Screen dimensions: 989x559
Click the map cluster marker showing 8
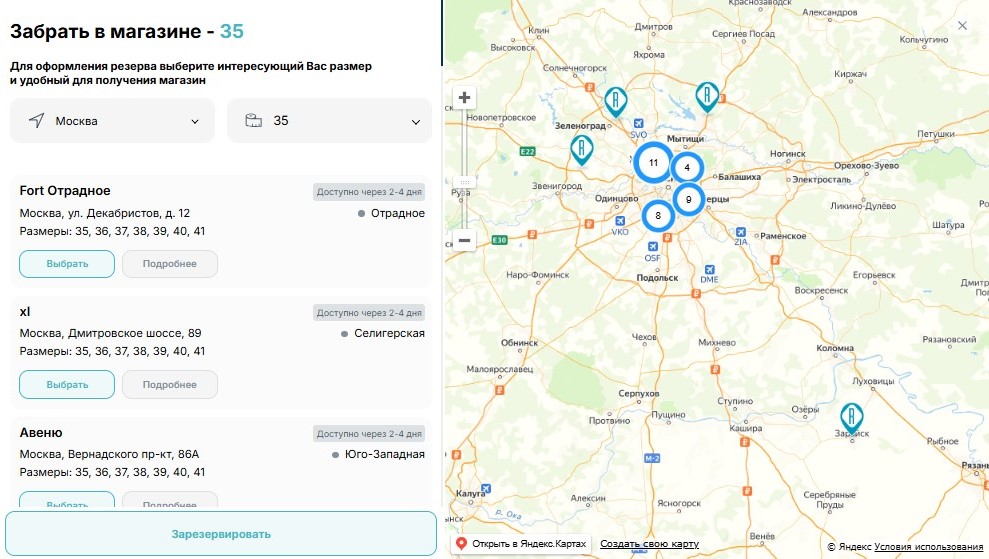point(657,215)
